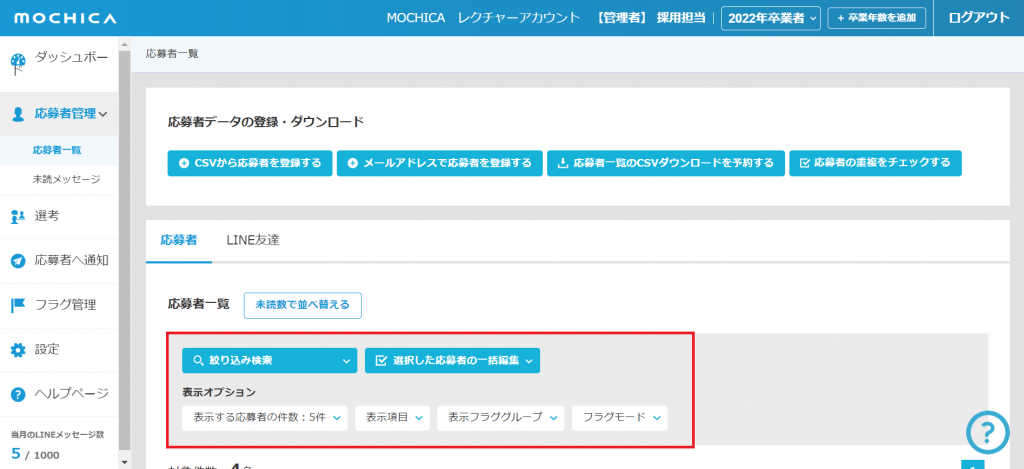The image size is (1024, 469).
Task: Expand the 絞り込み検索 filter search dropdown
Action: click(269, 360)
